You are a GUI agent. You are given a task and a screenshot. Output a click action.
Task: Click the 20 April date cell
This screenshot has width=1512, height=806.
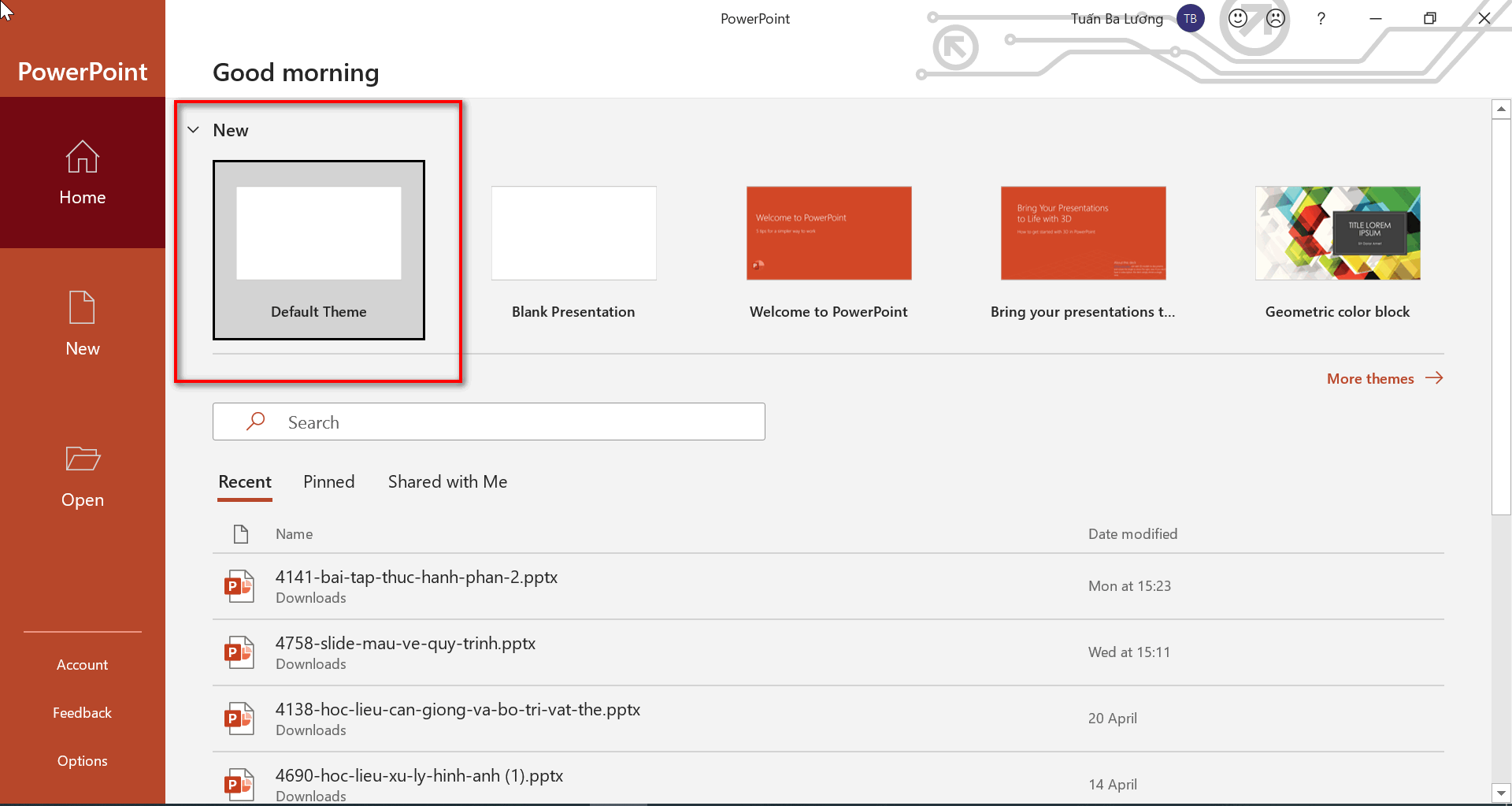click(1113, 719)
